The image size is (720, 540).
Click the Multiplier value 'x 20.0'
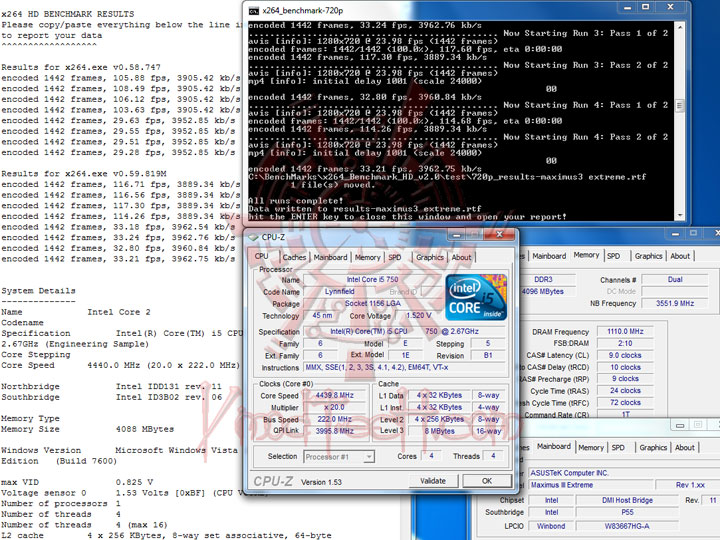pos(334,407)
